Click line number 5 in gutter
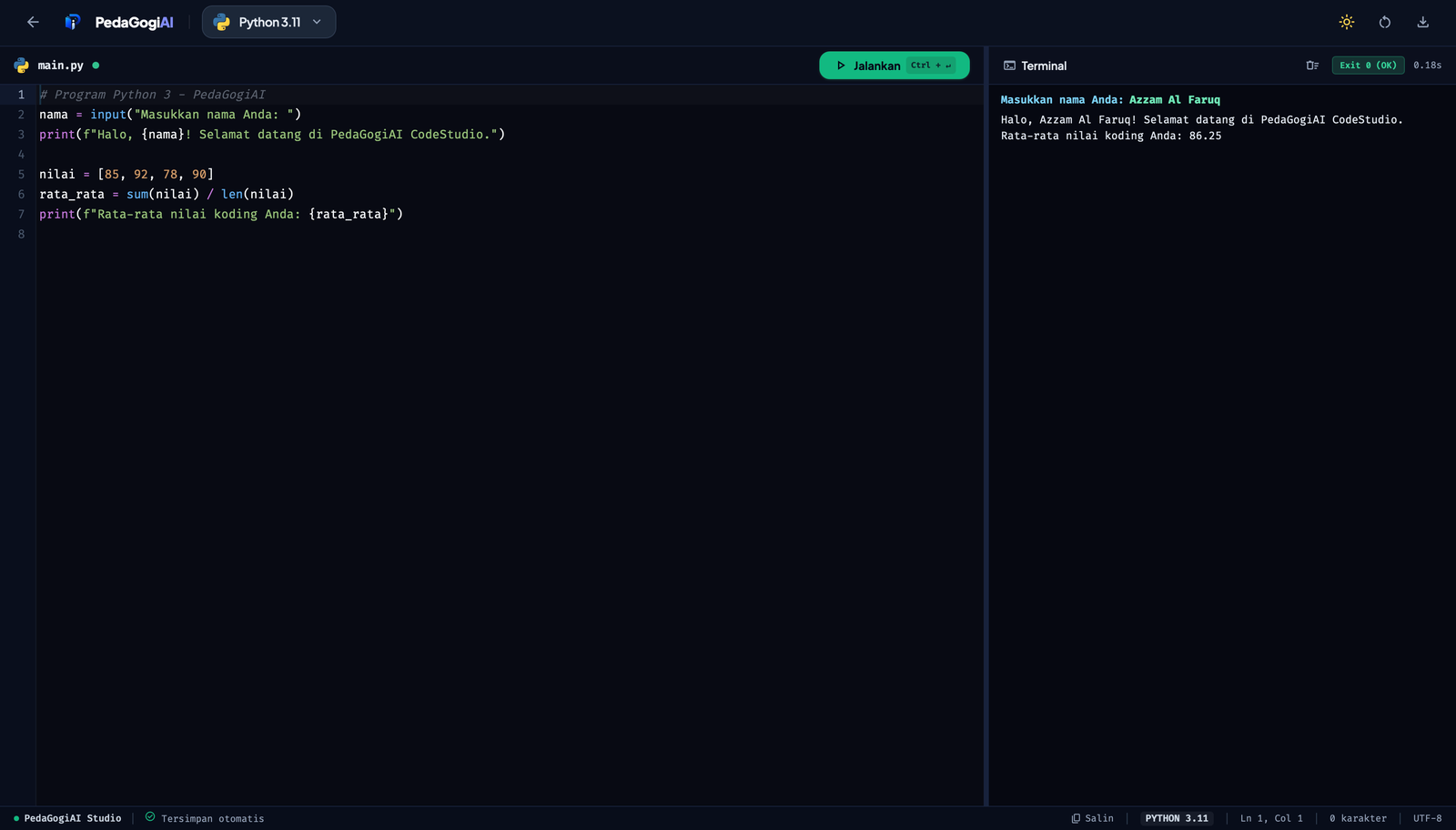 [21, 174]
